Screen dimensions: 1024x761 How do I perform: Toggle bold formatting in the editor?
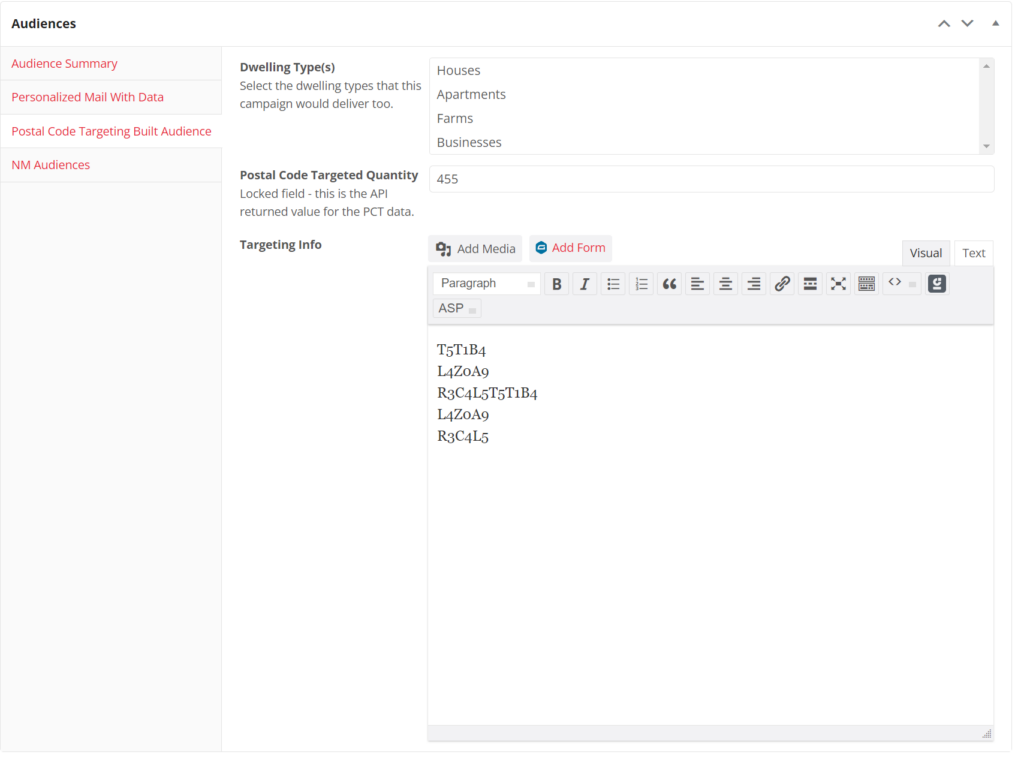pyautogui.click(x=557, y=284)
